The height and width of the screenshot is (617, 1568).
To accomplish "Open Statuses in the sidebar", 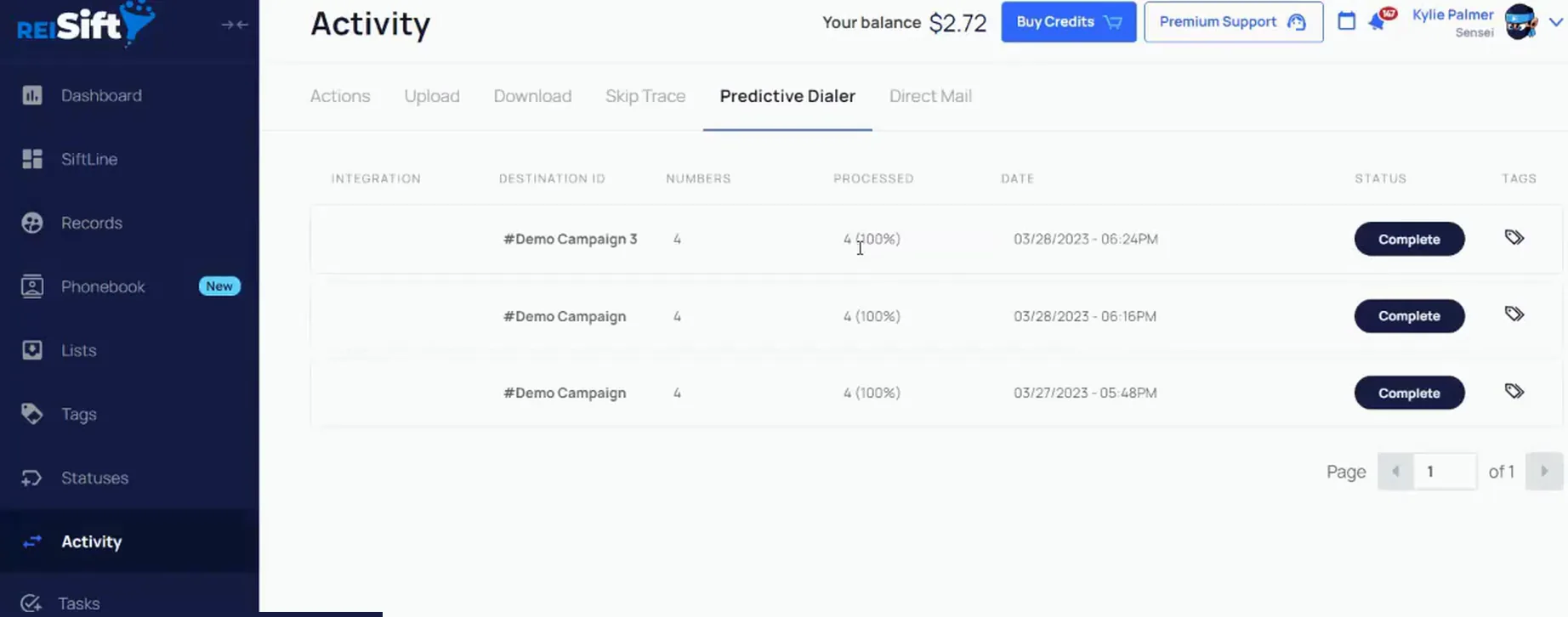I will (94, 478).
